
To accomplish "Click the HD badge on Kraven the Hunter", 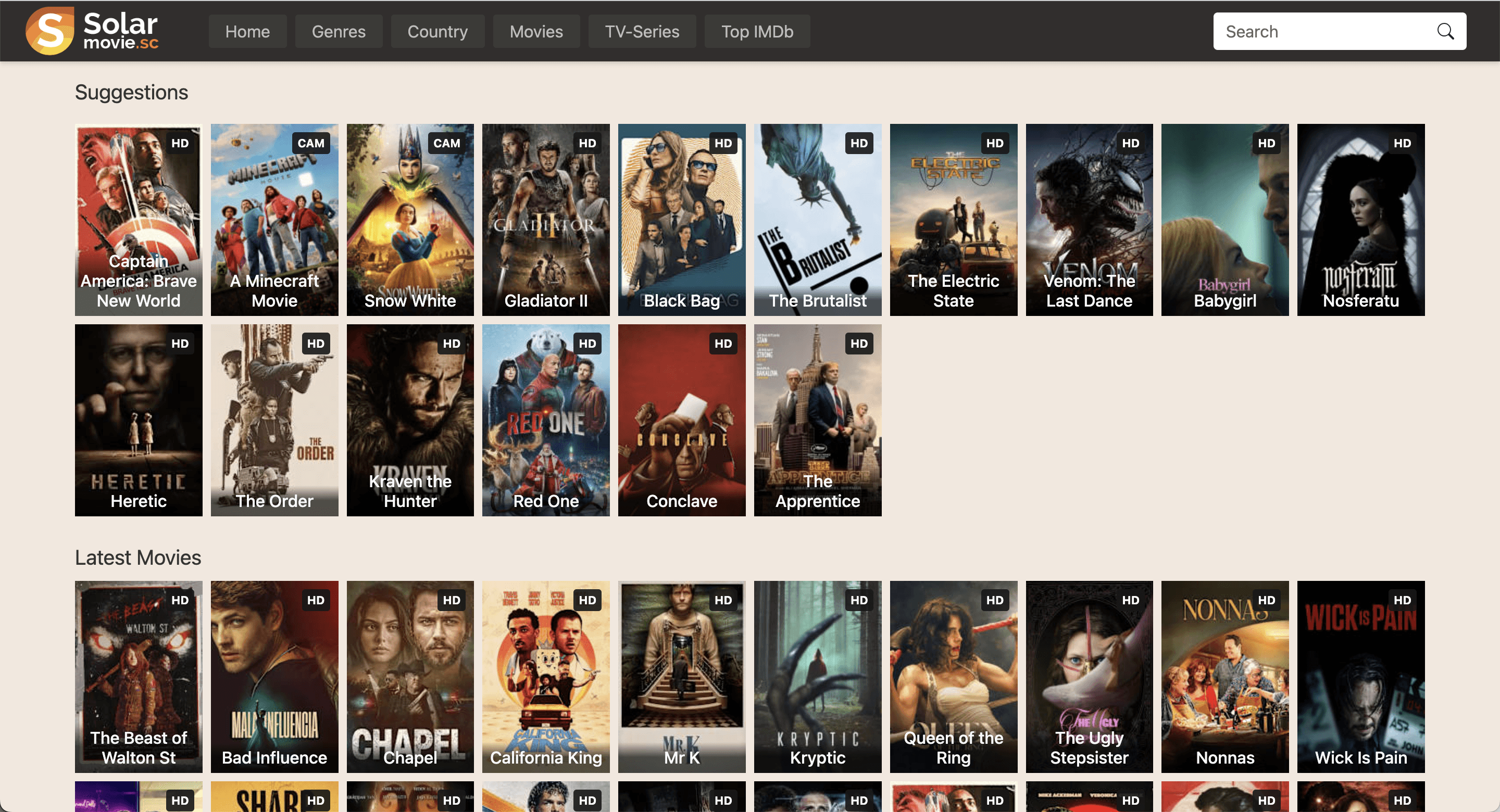I will pyautogui.click(x=452, y=344).
